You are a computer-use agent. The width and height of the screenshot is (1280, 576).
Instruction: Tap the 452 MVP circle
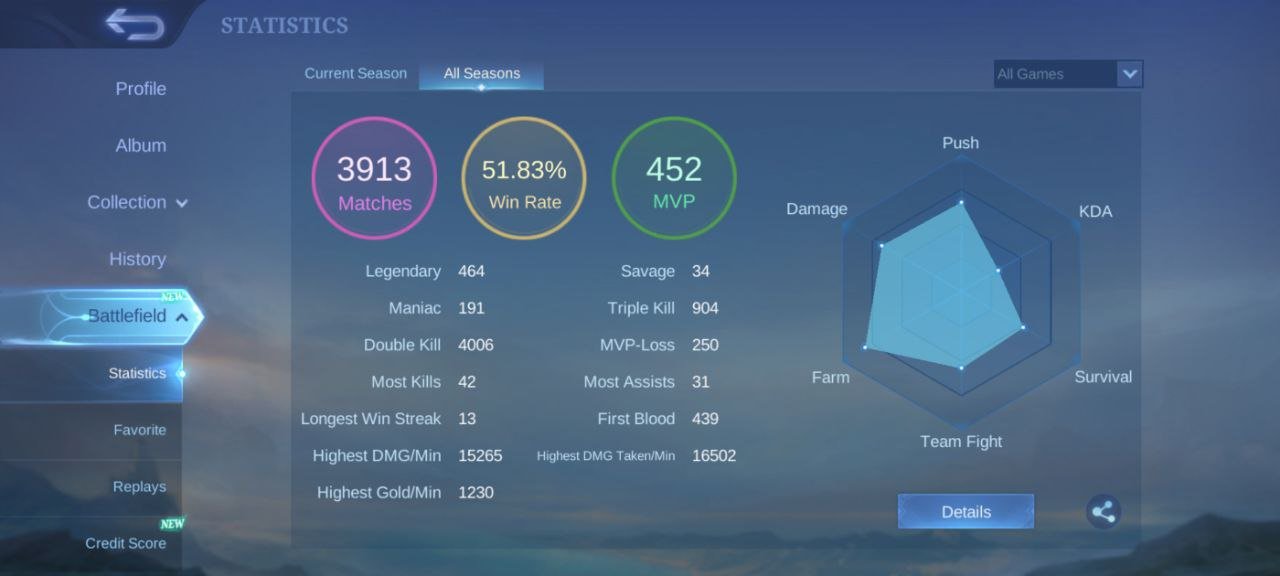tap(674, 178)
